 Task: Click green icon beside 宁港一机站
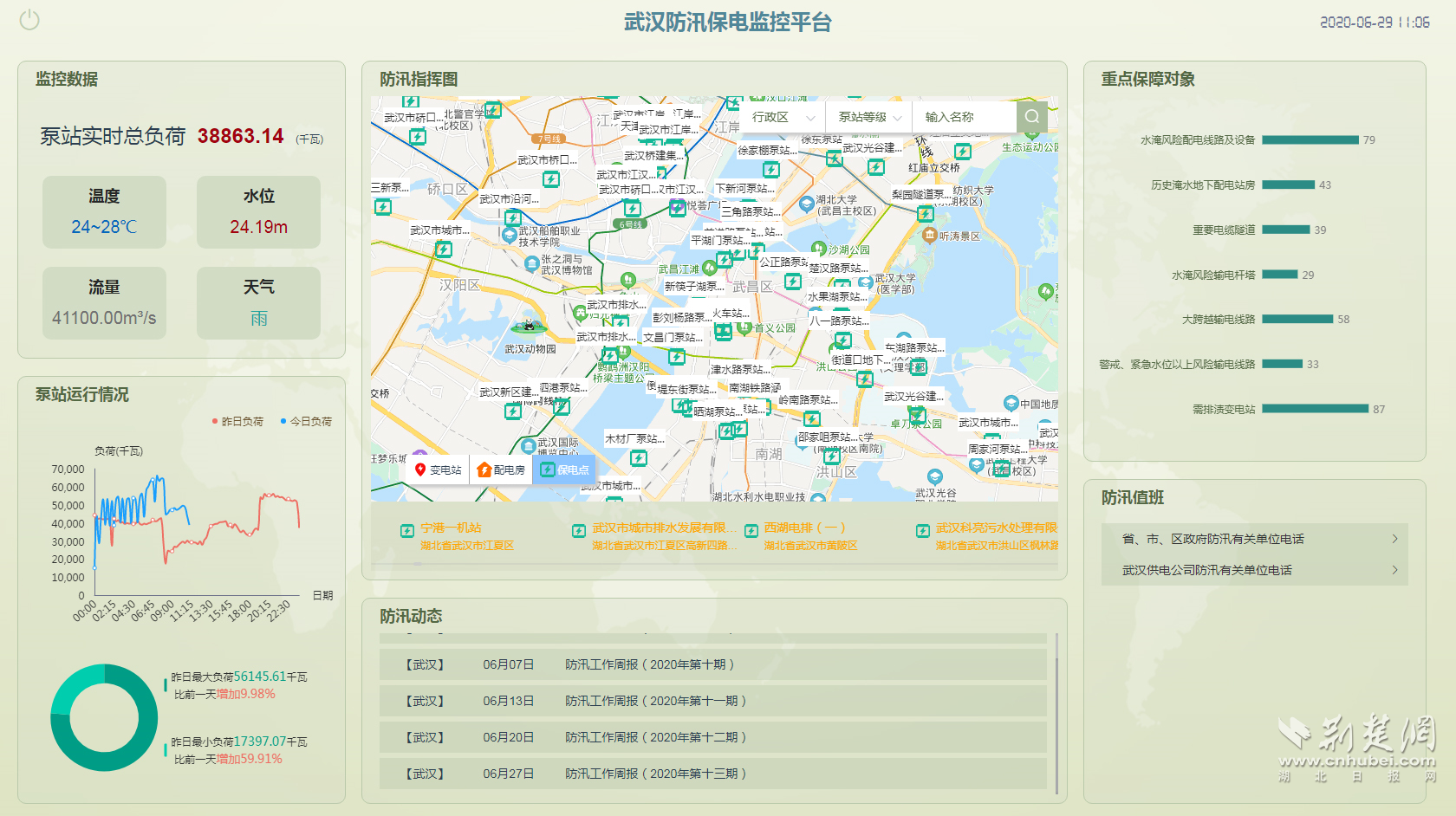pos(406,531)
